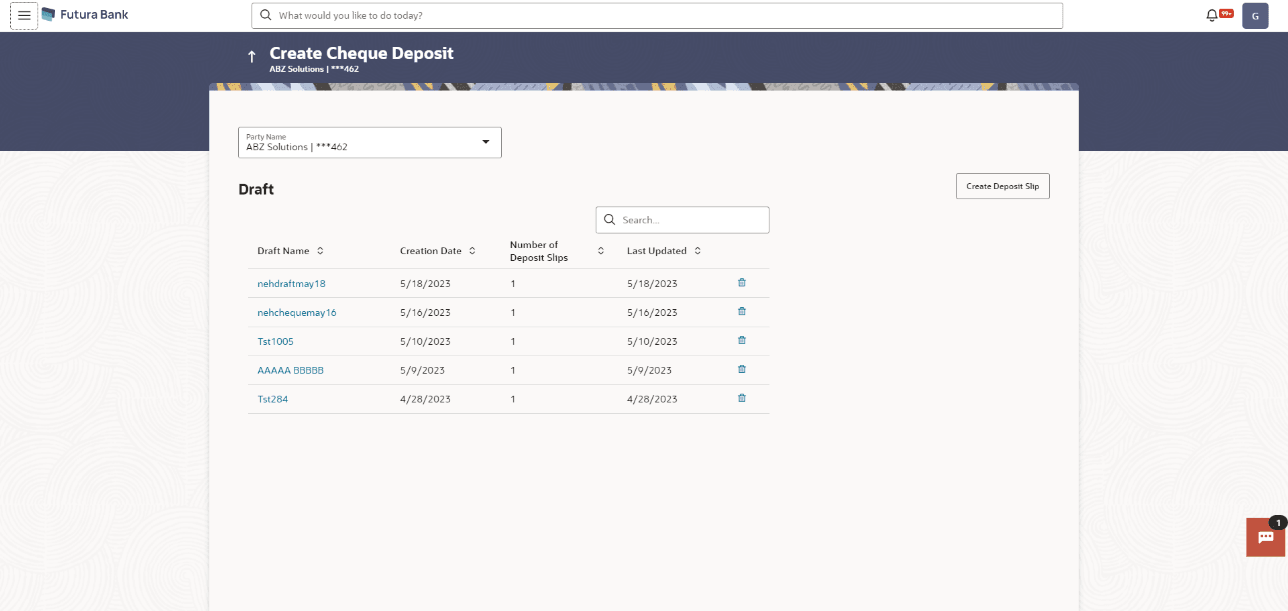Delete the nehdraftmay18 draft
The height and width of the screenshot is (611, 1288).
point(741,283)
